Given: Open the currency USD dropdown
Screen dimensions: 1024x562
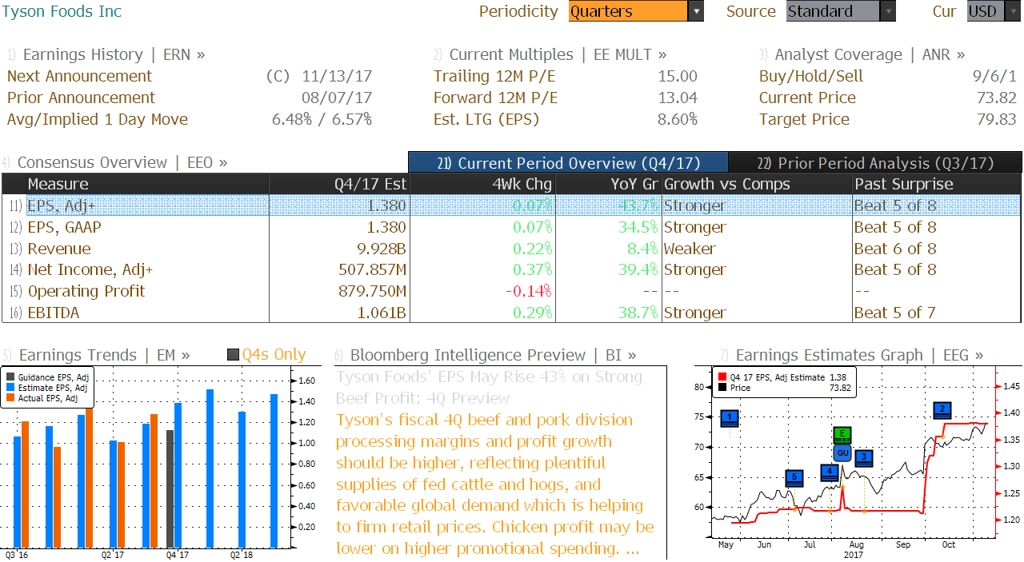Looking at the screenshot, I should coord(993,11).
